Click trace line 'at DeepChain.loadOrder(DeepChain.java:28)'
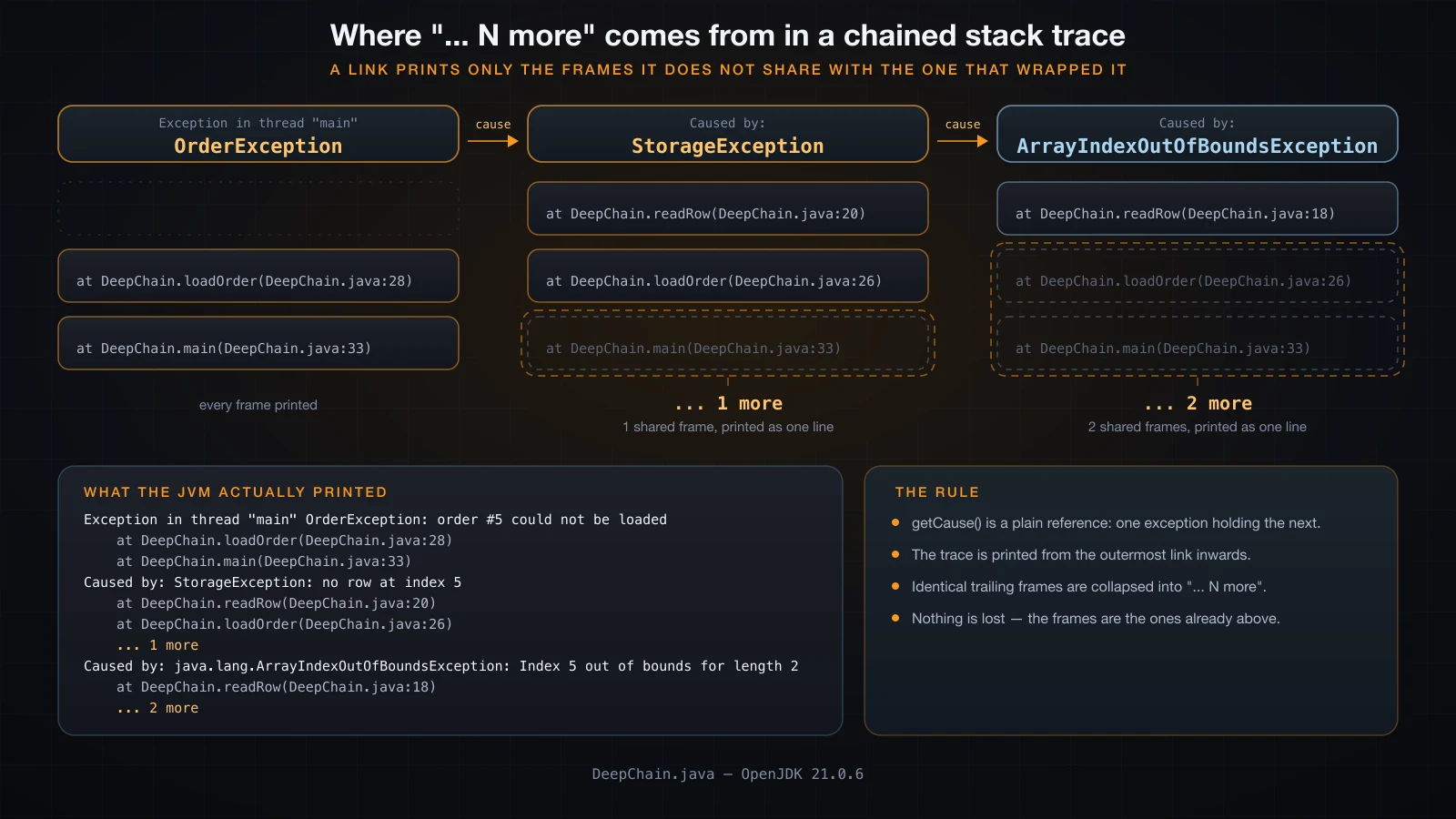This screenshot has height=819, width=1456. (284, 541)
